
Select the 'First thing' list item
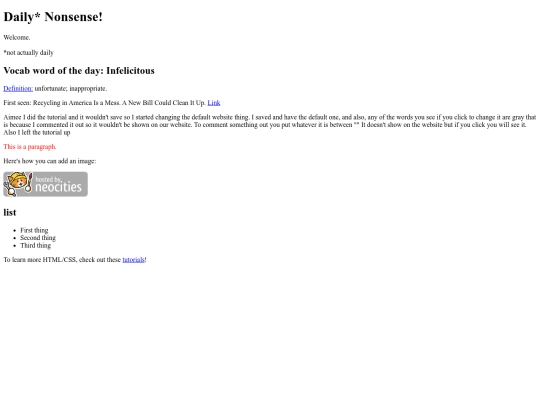point(34,230)
